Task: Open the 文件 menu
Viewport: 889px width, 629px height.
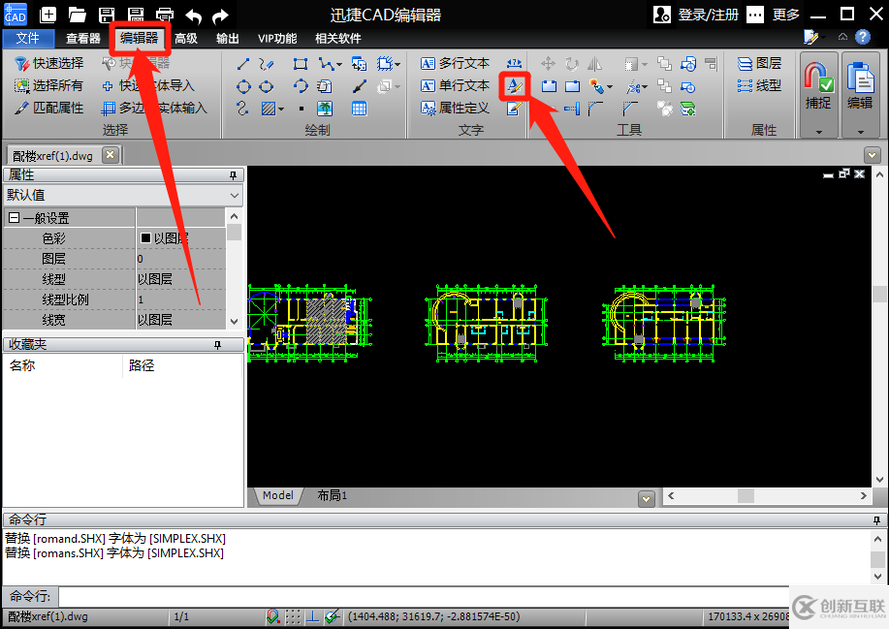Action: [x=28, y=38]
